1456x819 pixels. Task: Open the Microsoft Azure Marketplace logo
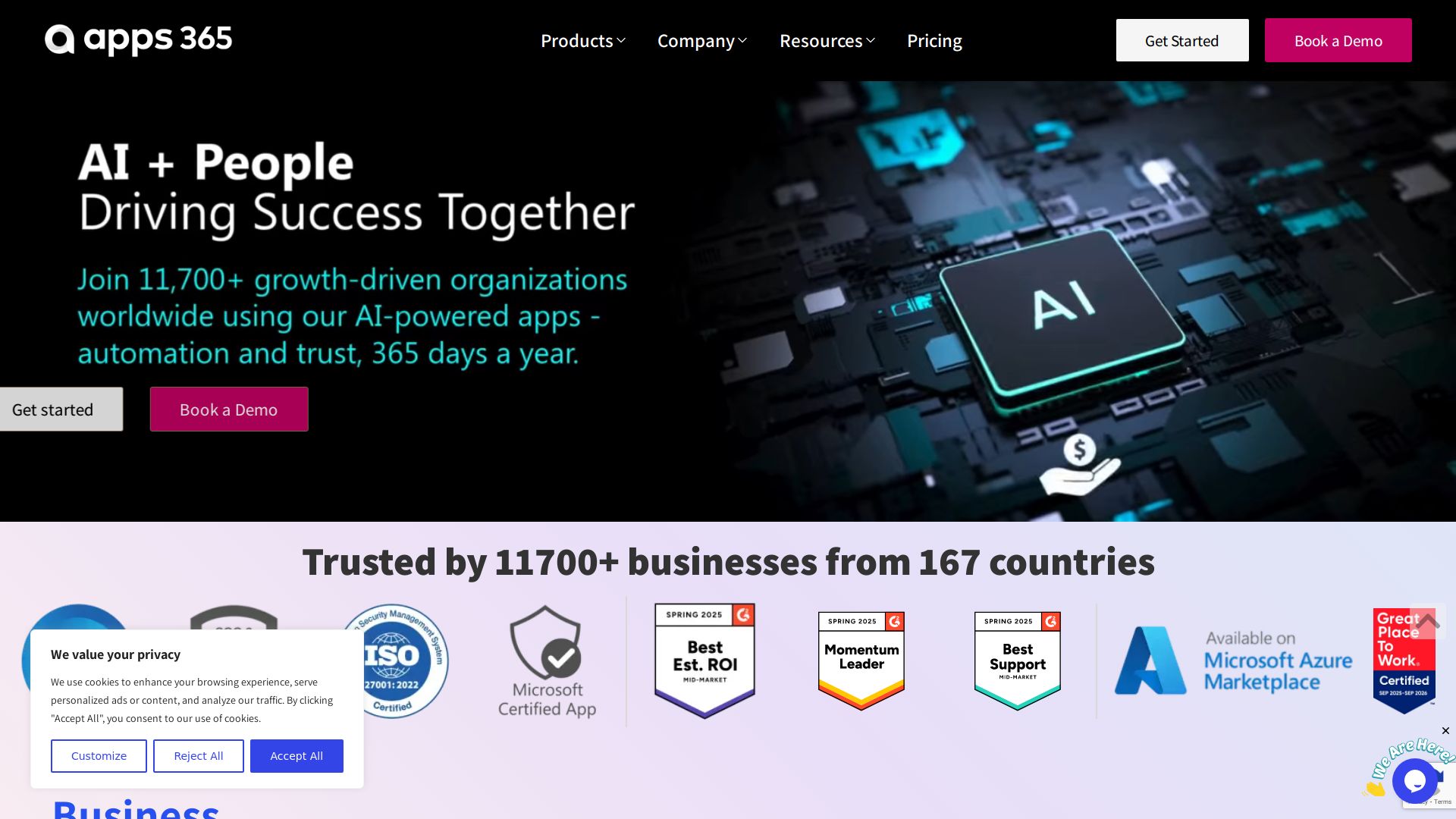click(1233, 661)
